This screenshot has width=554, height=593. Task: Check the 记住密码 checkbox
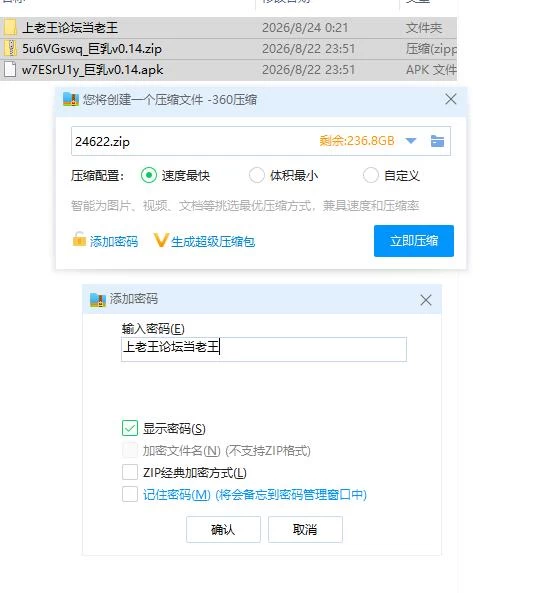(130, 494)
